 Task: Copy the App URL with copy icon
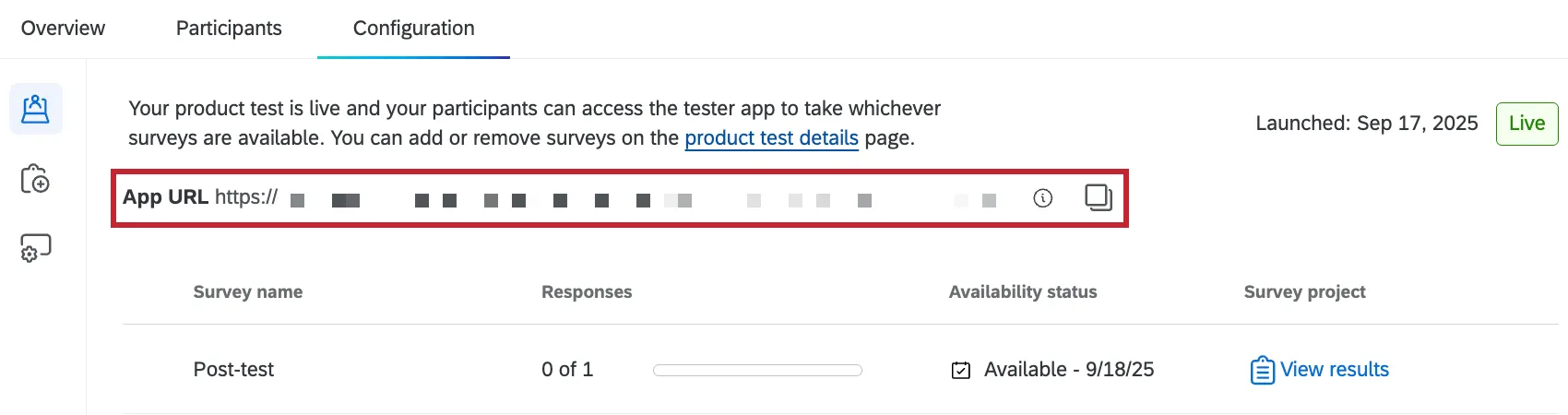coord(1098,197)
